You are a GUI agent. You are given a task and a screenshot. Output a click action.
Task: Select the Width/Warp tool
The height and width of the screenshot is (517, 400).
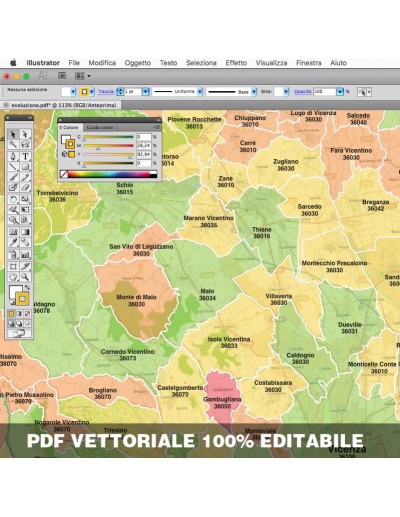point(13,210)
